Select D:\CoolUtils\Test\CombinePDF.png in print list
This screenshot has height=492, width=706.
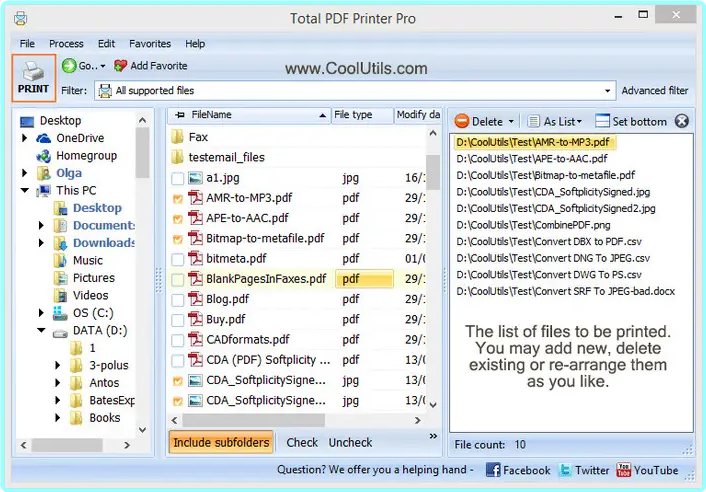point(534,225)
